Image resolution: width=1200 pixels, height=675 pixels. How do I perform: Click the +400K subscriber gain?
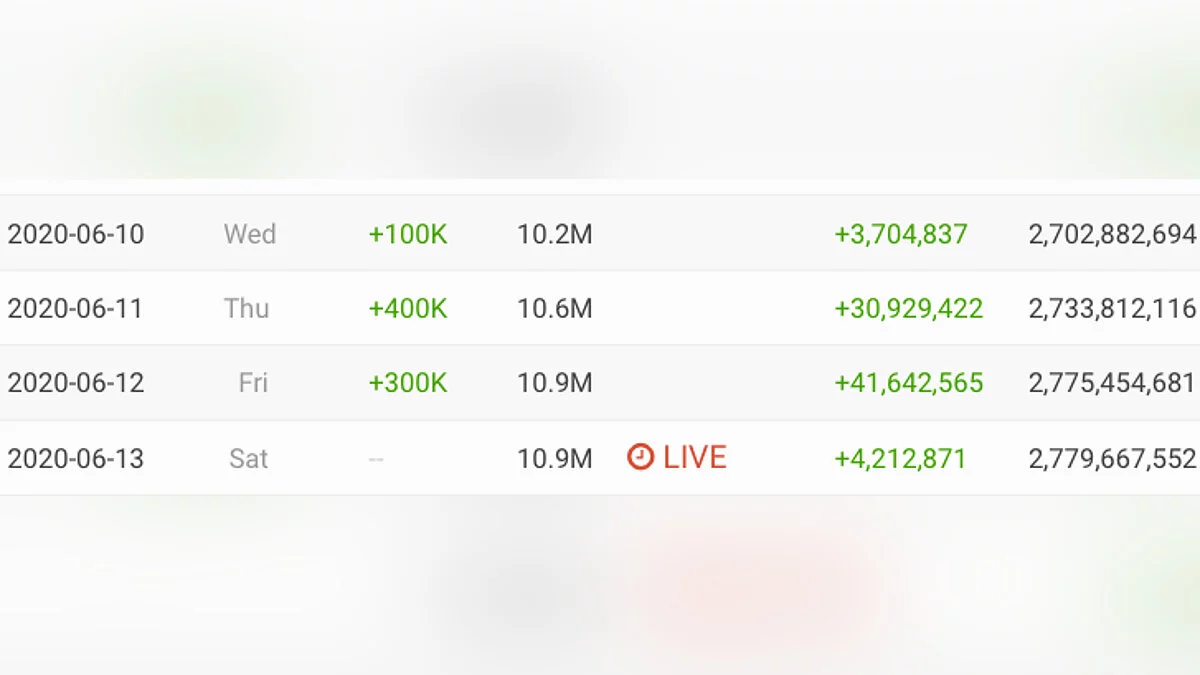point(408,308)
